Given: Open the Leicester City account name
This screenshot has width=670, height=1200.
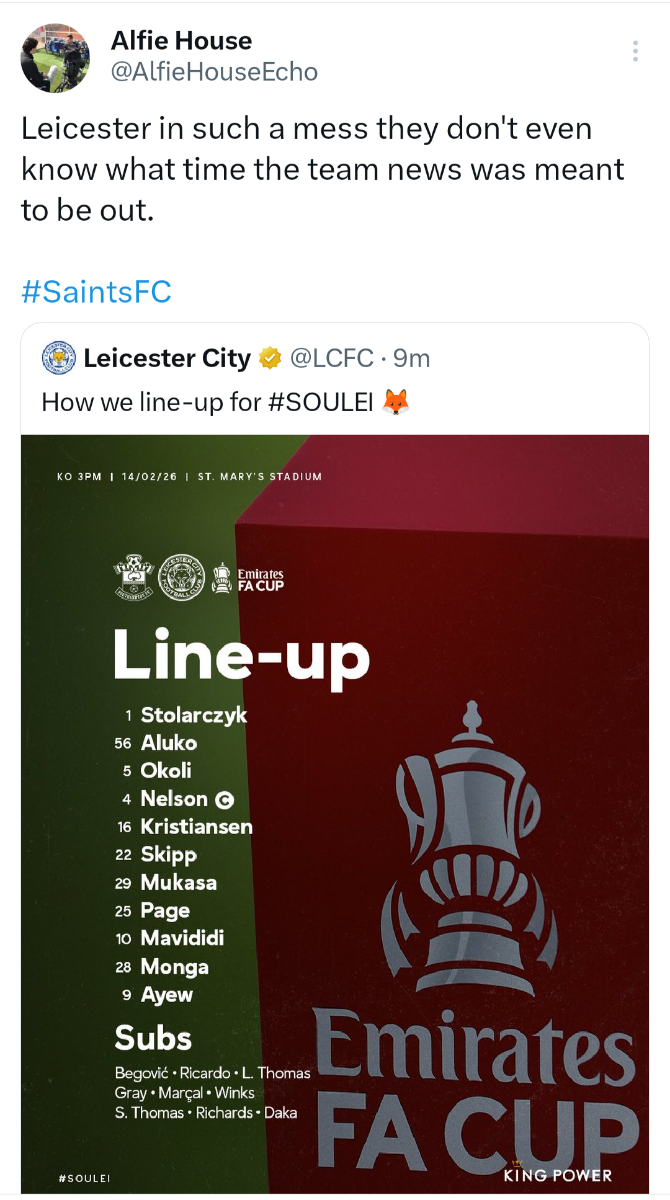Looking at the screenshot, I should (x=167, y=358).
